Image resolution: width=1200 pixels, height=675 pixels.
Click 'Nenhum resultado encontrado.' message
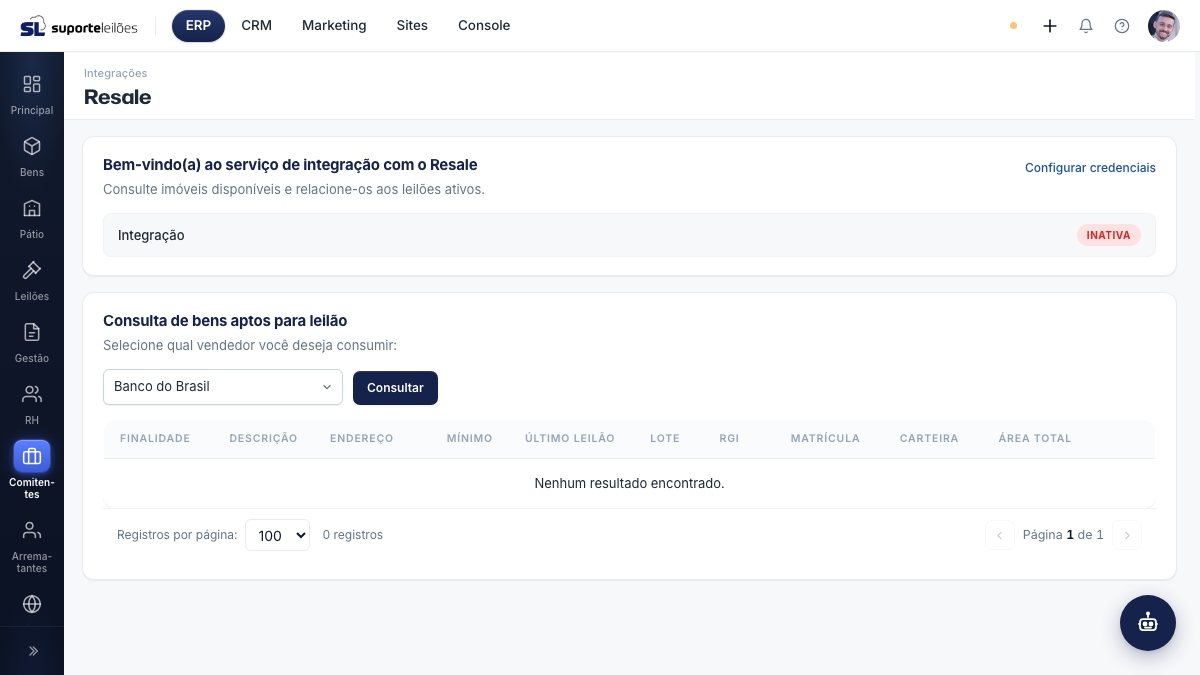pyautogui.click(x=629, y=483)
